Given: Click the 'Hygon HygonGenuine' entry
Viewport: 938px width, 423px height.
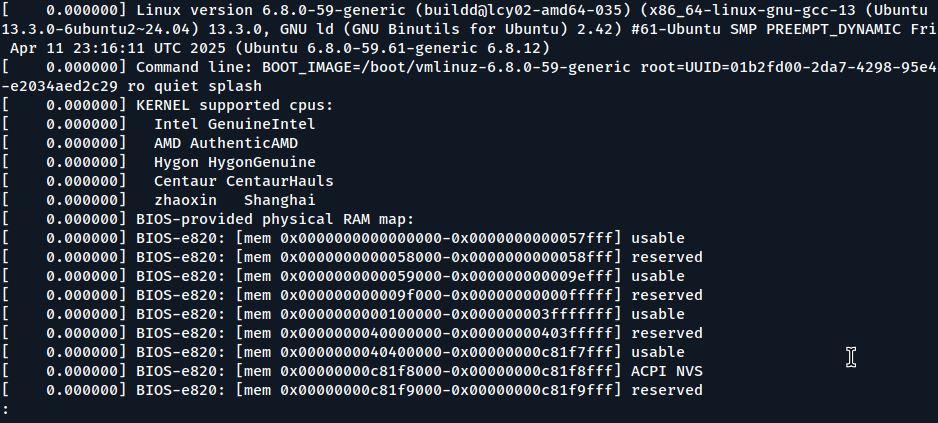Looking at the screenshot, I should 235,162.
